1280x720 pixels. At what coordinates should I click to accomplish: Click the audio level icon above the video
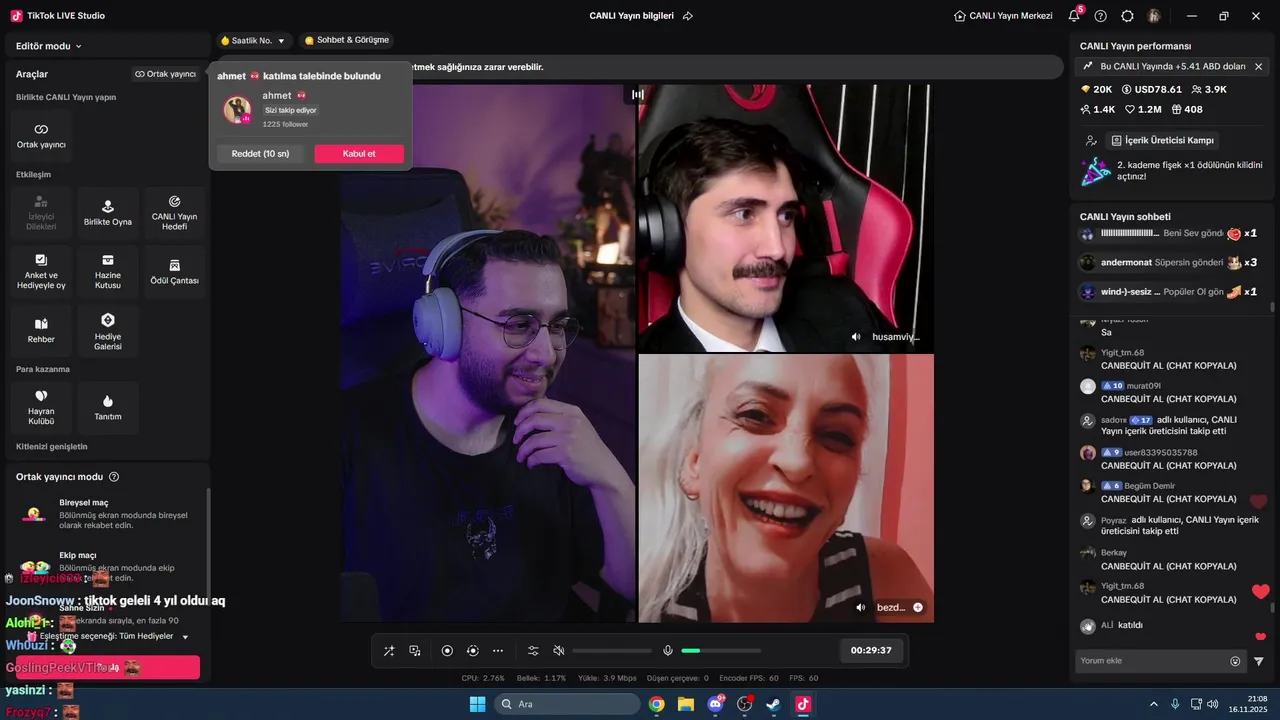pos(637,94)
